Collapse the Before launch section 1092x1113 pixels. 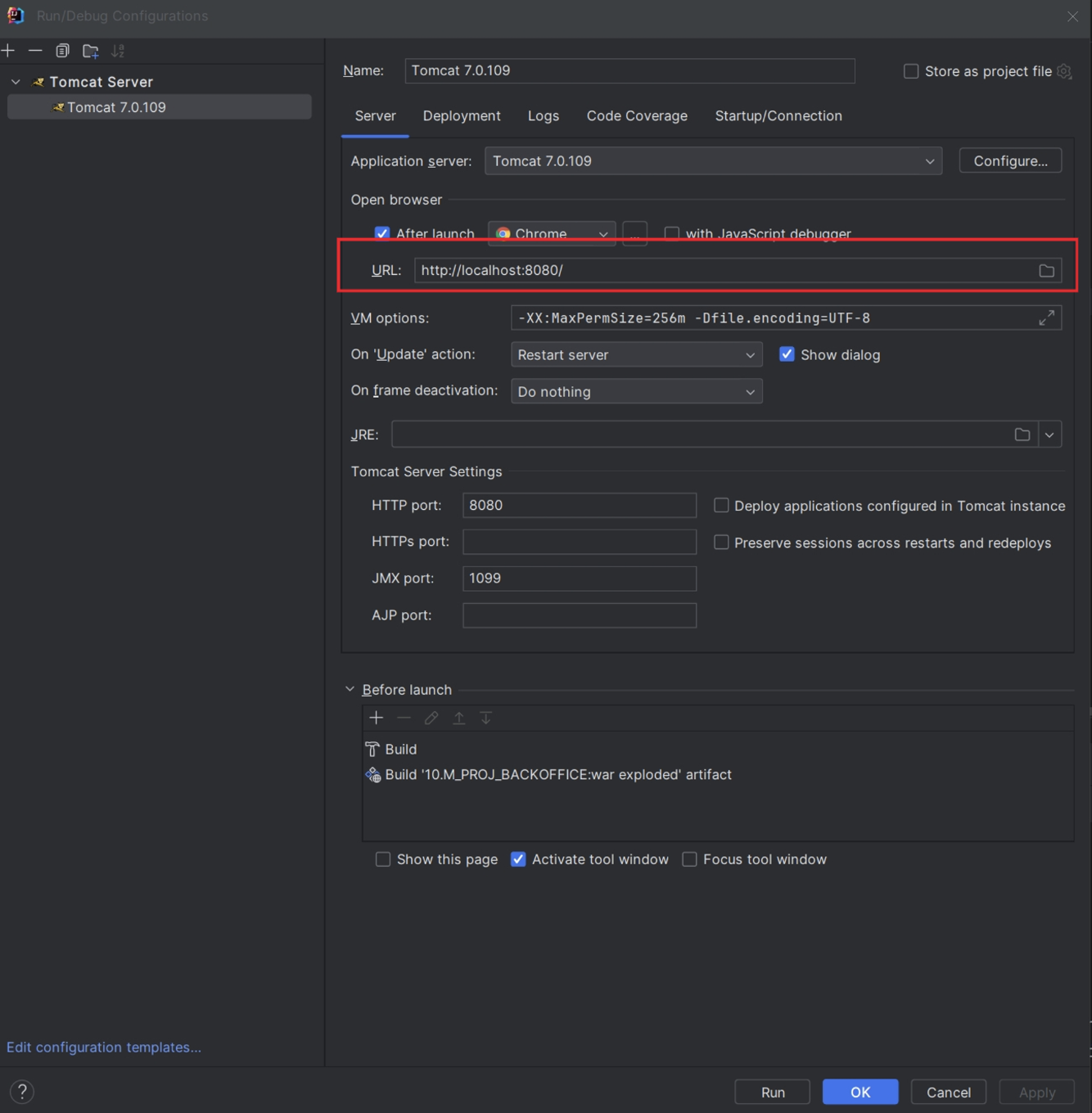point(350,689)
